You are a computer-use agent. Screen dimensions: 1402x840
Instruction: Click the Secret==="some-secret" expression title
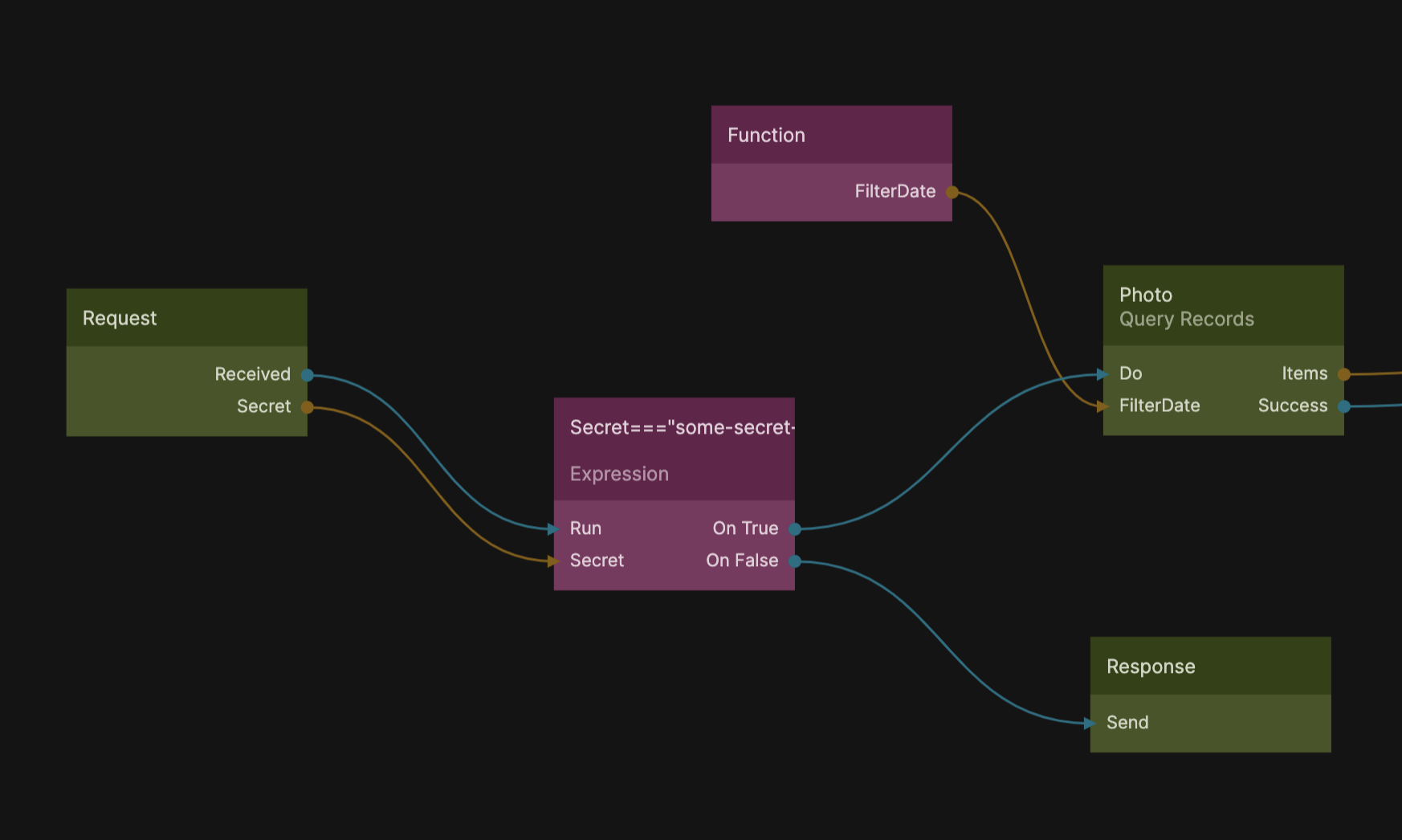[x=681, y=428]
